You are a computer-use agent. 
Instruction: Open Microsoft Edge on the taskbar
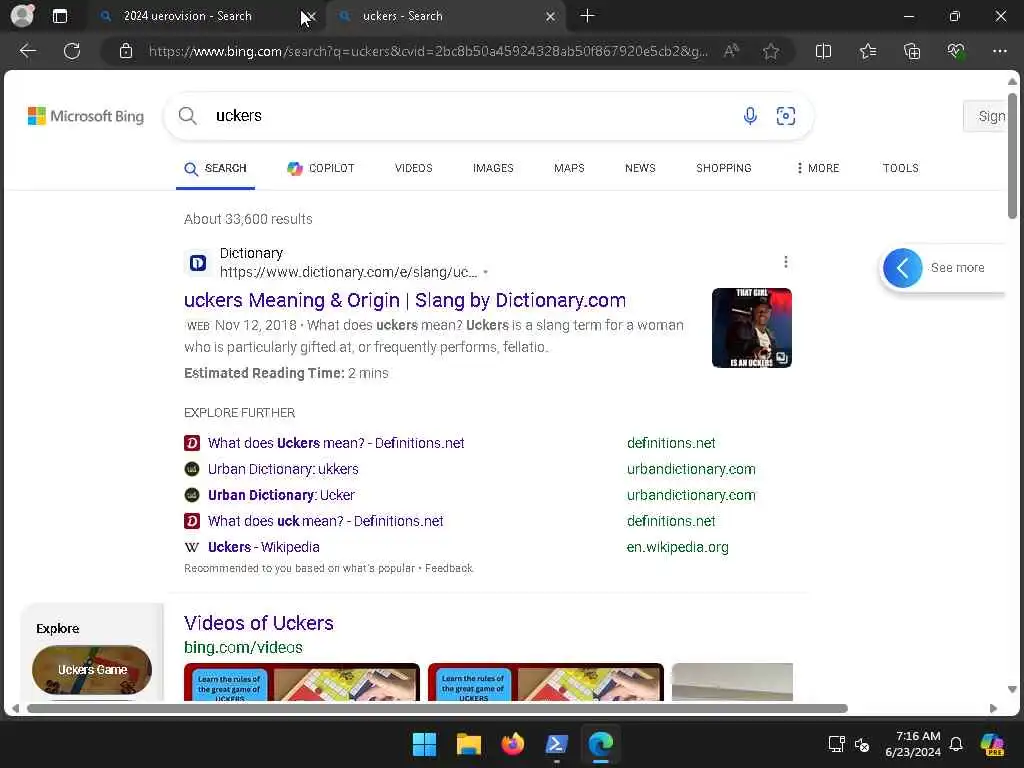[601, 744]
